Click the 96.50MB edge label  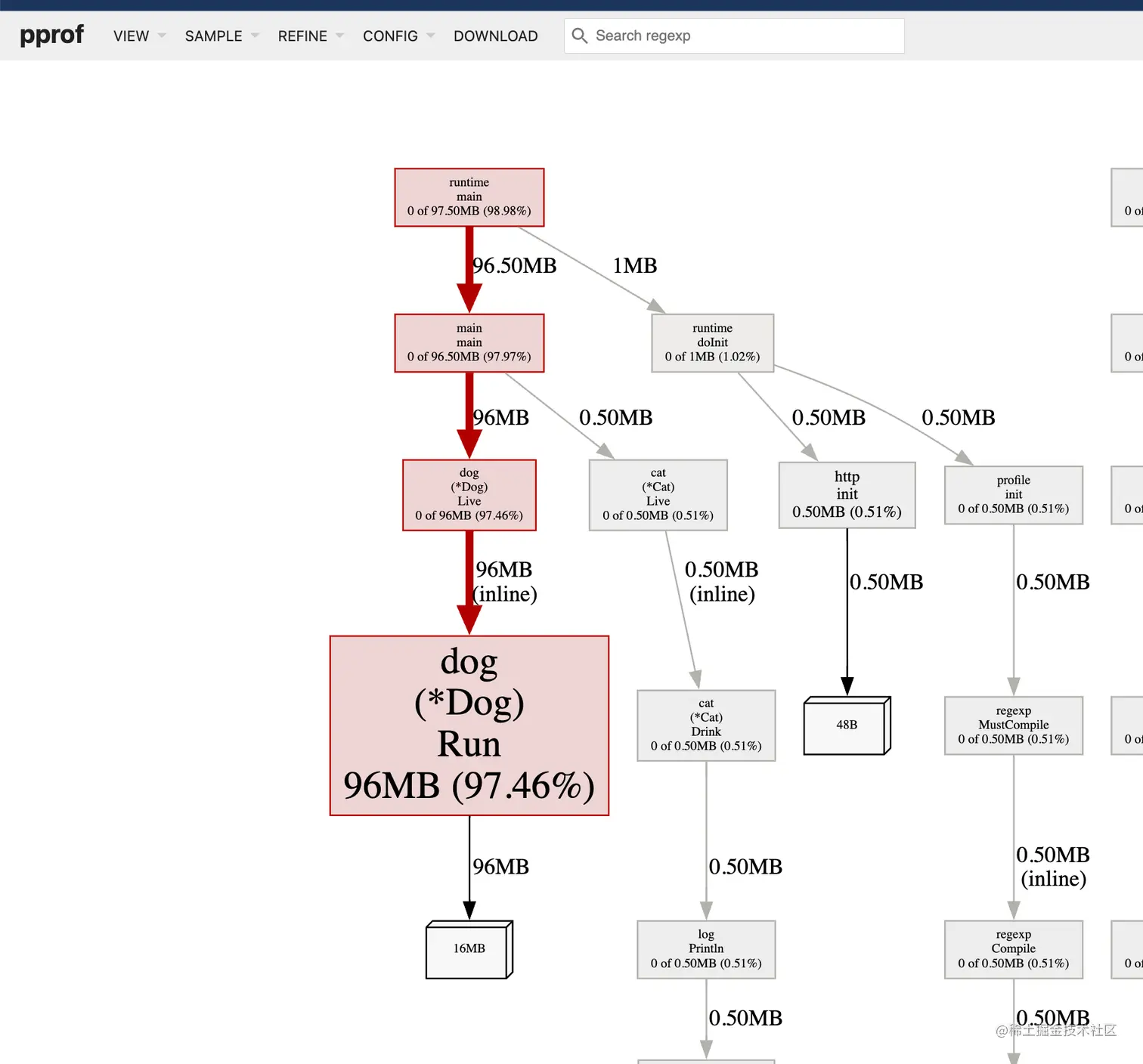coord(515,266)
